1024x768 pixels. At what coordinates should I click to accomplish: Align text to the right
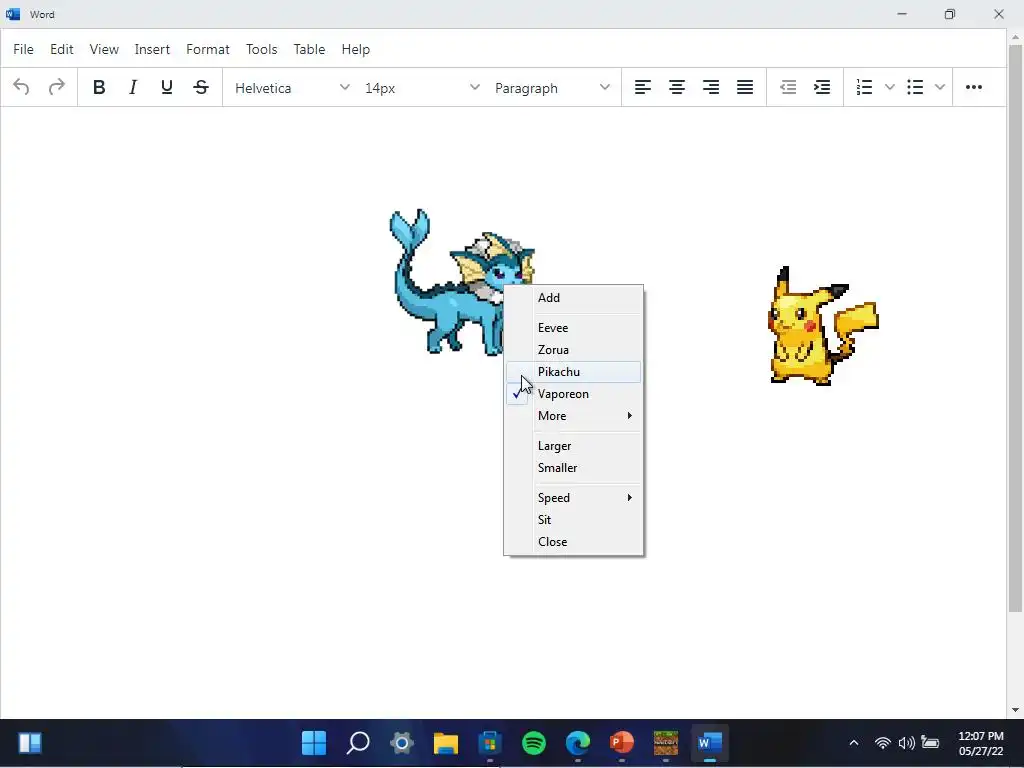tap(711, 87)
